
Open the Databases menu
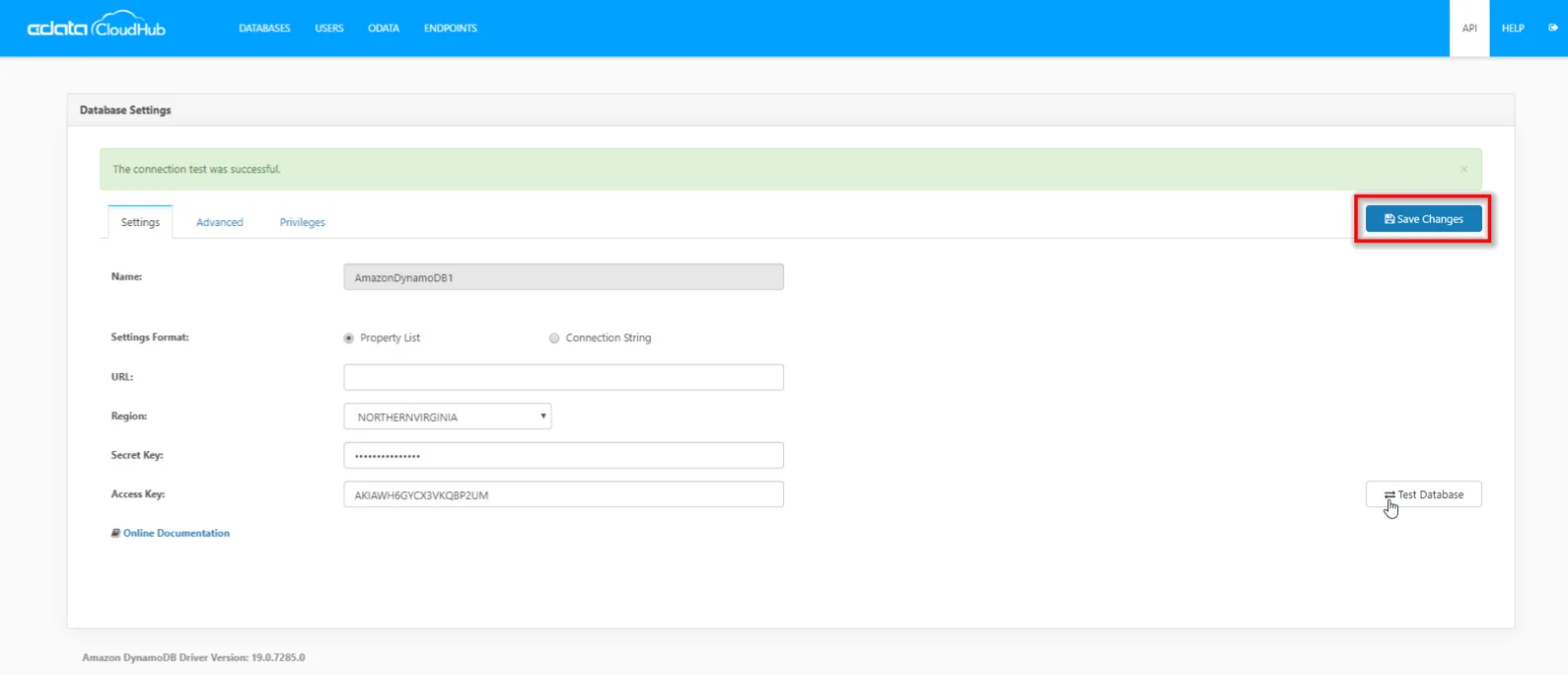264,29
